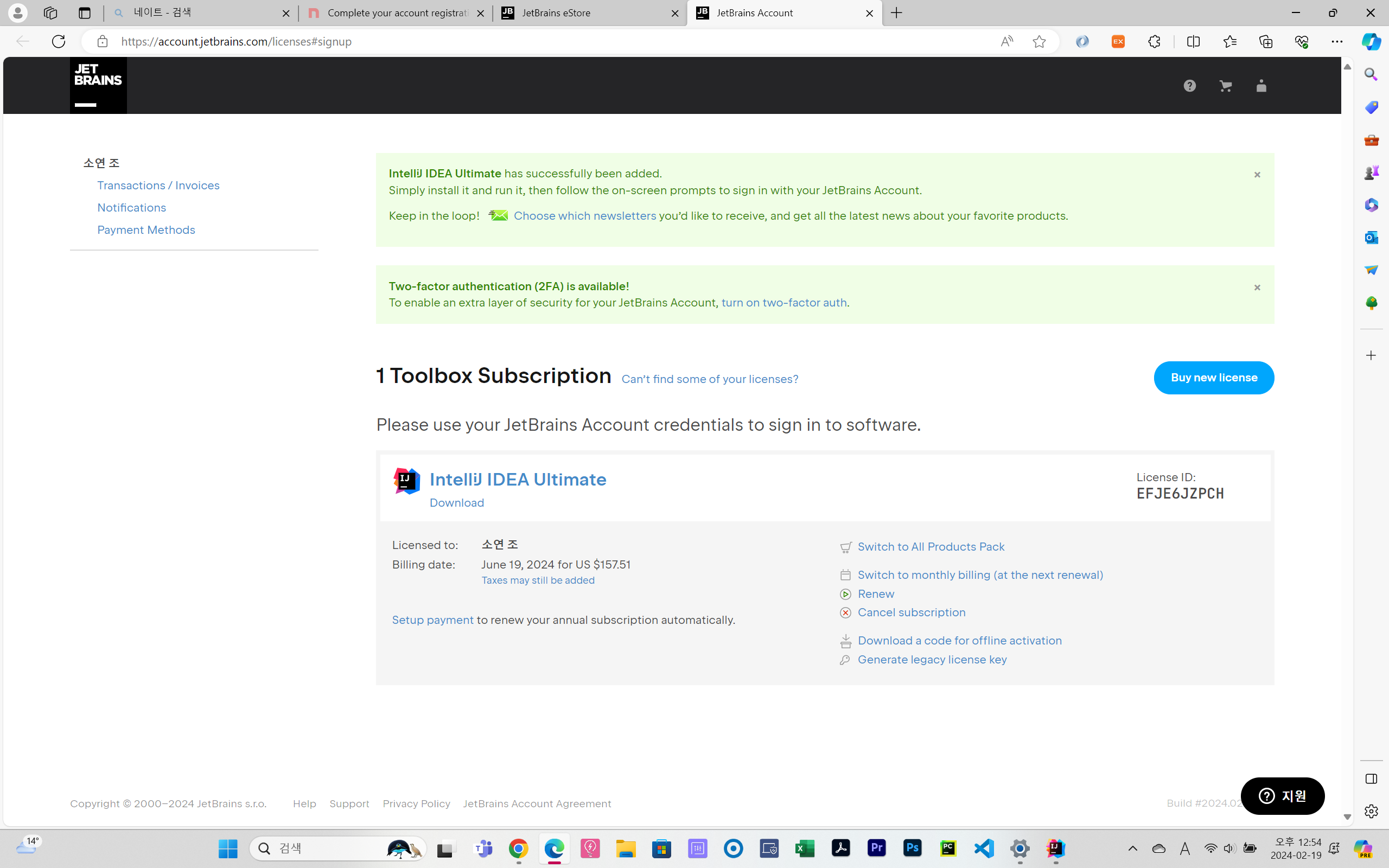Add a sidebar app with plus icon

click(1371, 356)
